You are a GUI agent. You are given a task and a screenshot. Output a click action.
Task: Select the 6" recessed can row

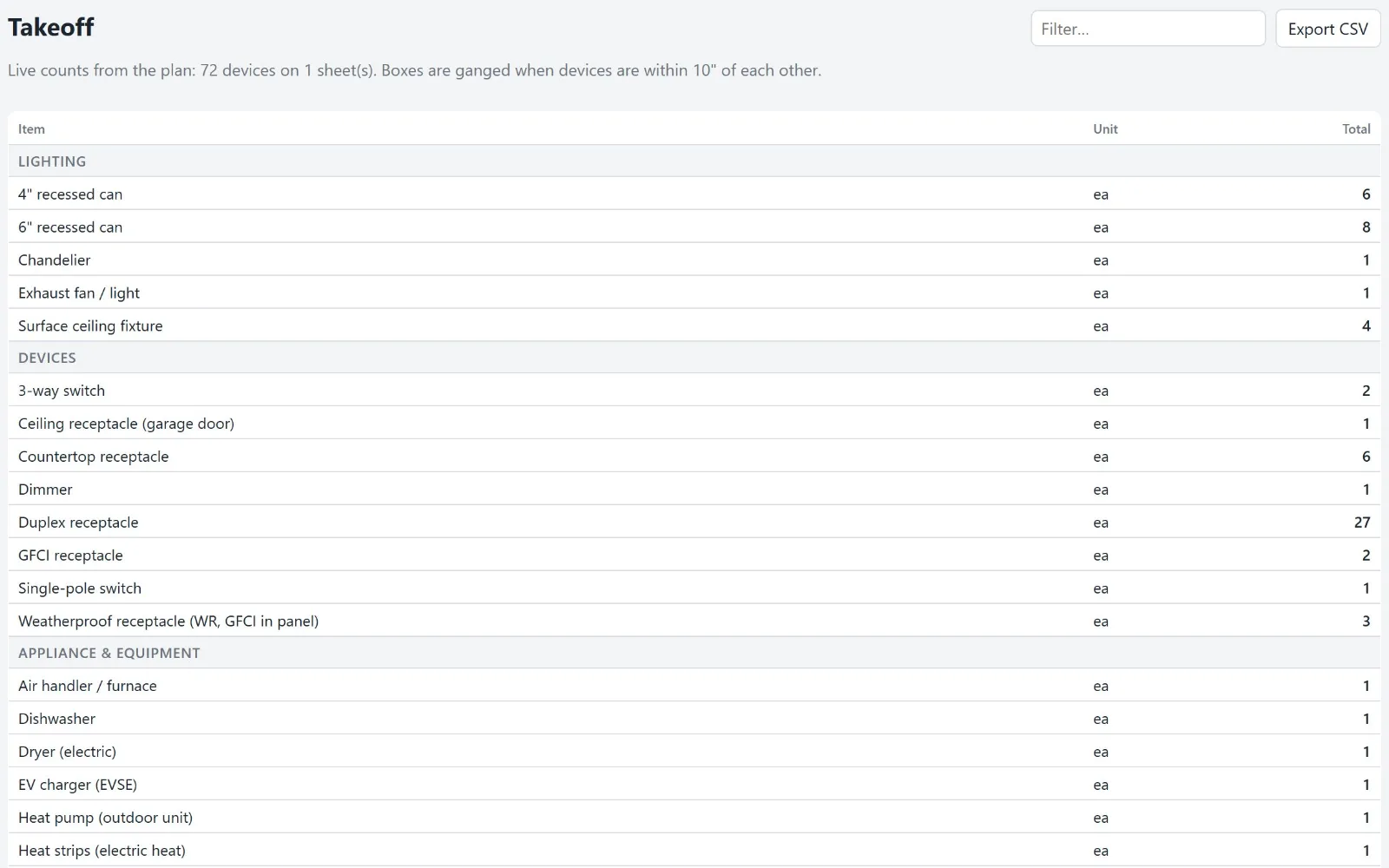click(x=694, y=227)
